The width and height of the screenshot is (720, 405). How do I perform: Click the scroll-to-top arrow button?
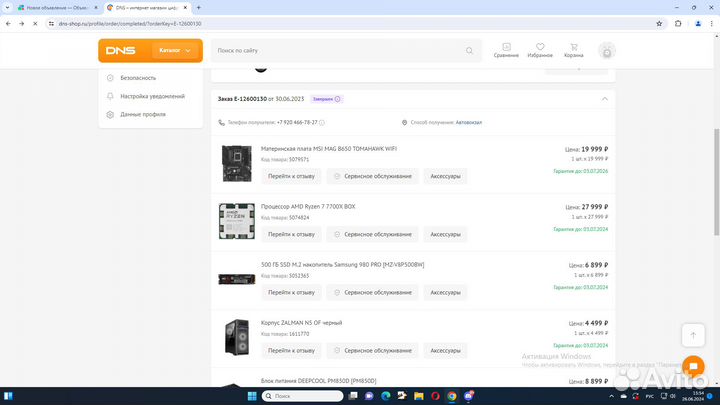point(693,335)
